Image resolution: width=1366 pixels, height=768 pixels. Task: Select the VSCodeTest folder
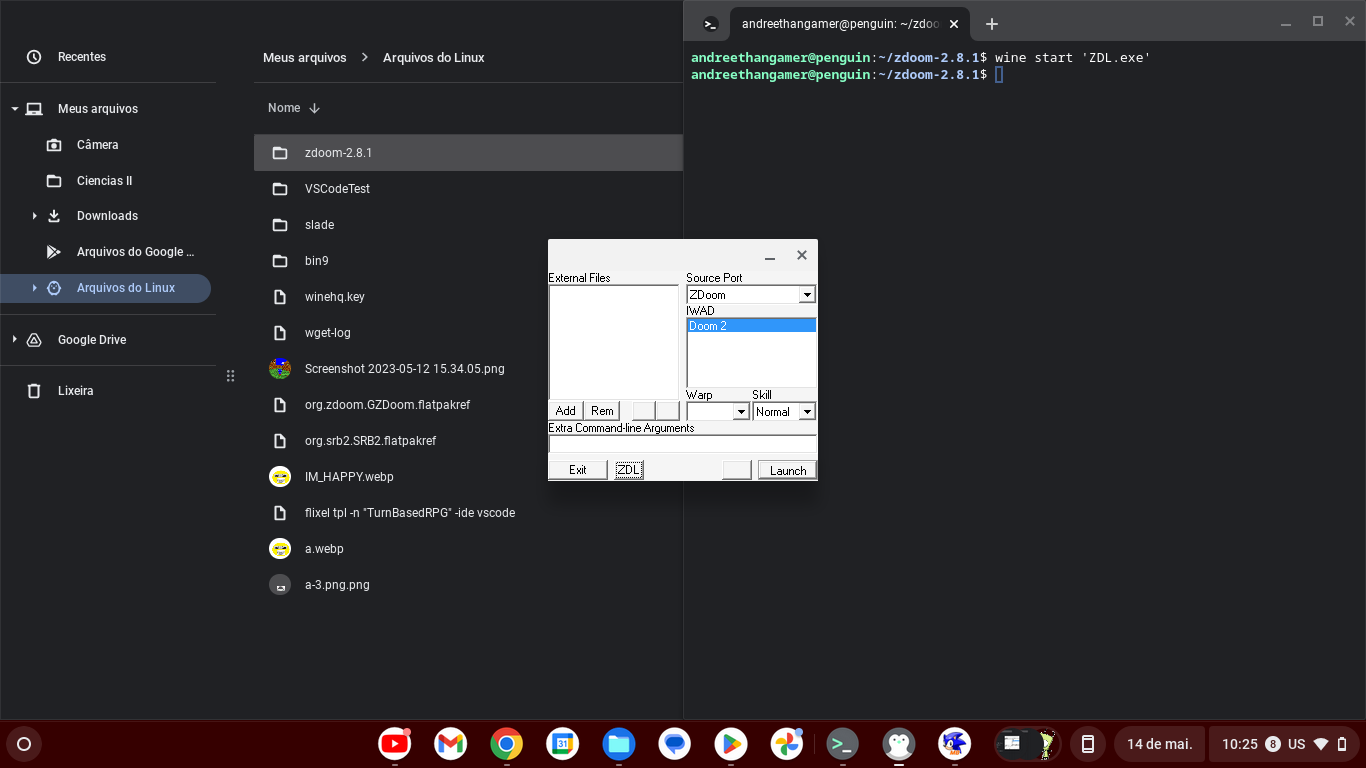click(468, 189)
